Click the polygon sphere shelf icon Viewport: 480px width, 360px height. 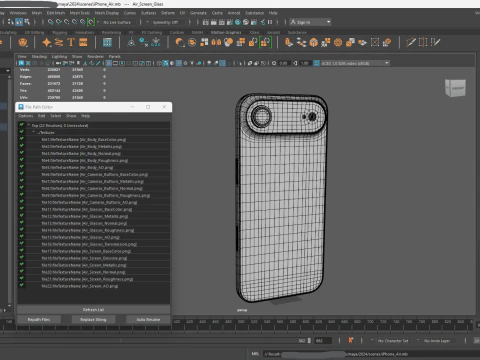tap(23, 42)
